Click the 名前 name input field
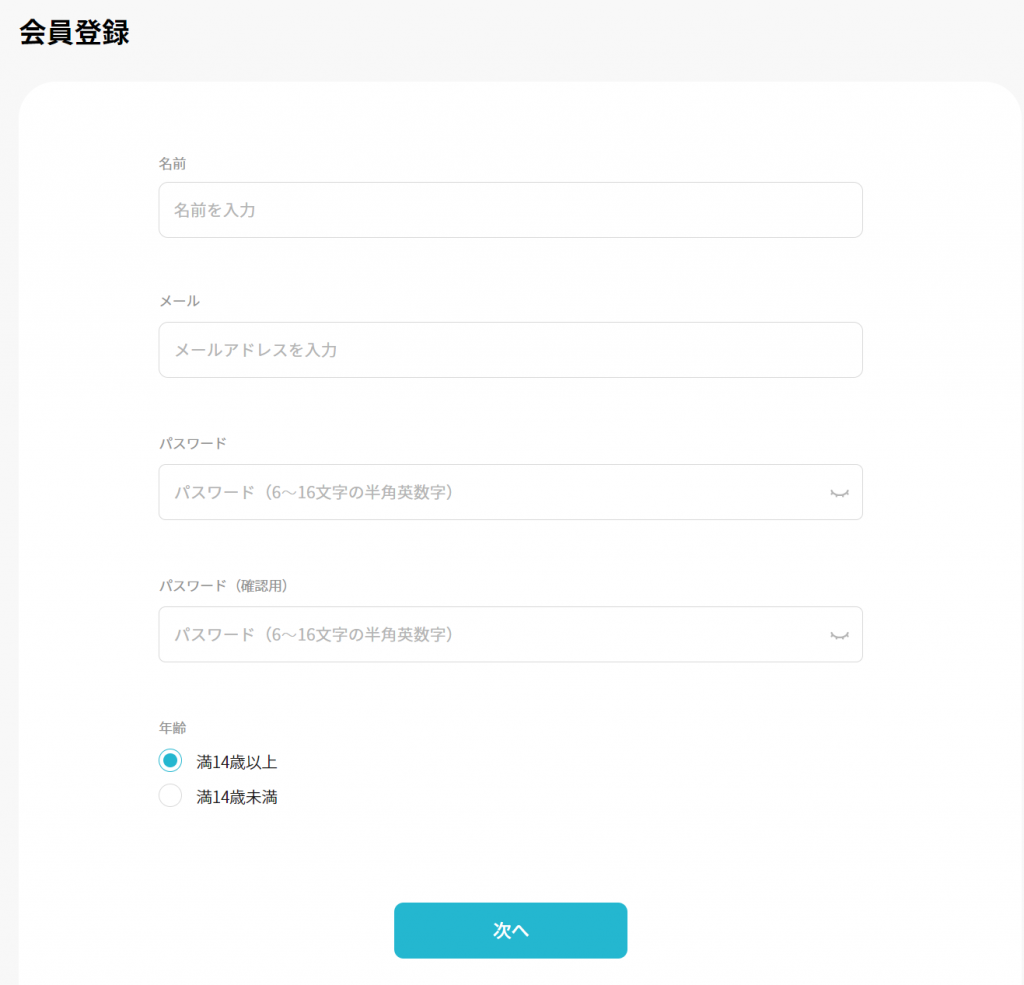1024x985 pixels. click(510, 210)
